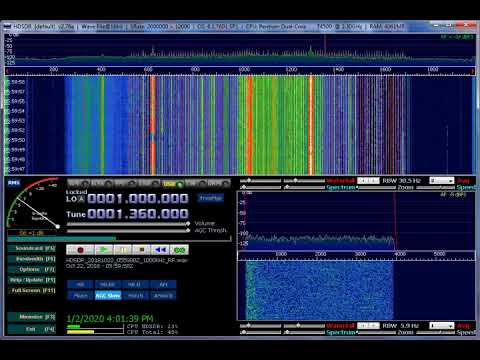Image resolution: width=480 pixels, height=360 pixels.
Task: Toggle the NR noise reduction button
Action: (80, 284)
